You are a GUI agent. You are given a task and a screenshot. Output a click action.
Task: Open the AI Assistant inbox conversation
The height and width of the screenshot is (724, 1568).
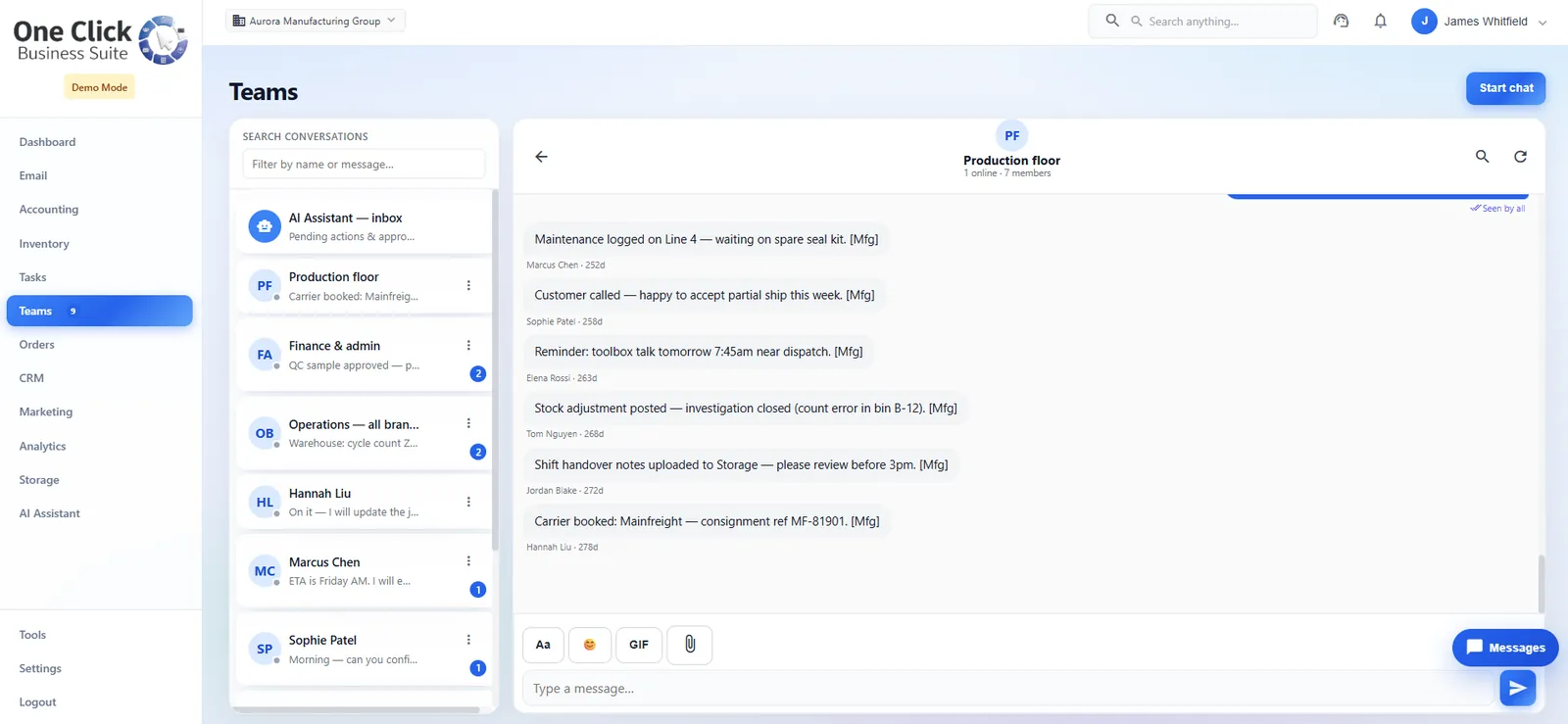click(364, 226)
